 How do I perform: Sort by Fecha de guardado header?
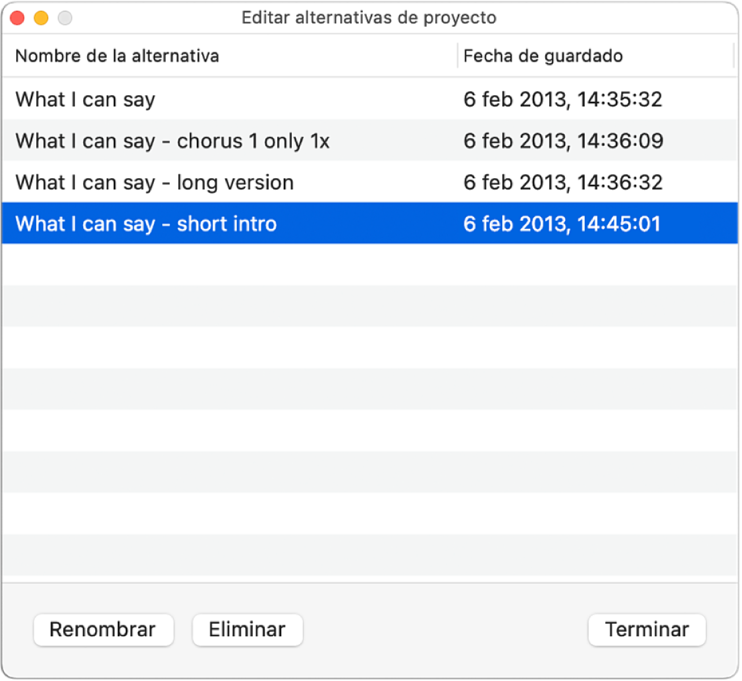(543, 56)
